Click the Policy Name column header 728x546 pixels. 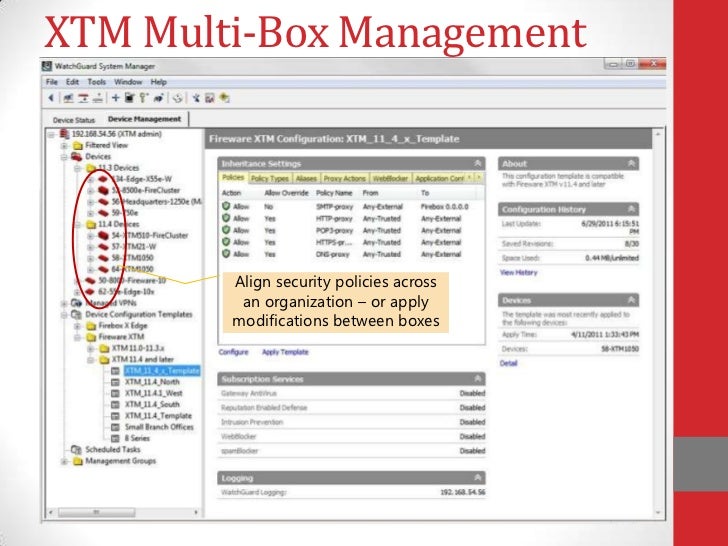[x=334, y=193]
